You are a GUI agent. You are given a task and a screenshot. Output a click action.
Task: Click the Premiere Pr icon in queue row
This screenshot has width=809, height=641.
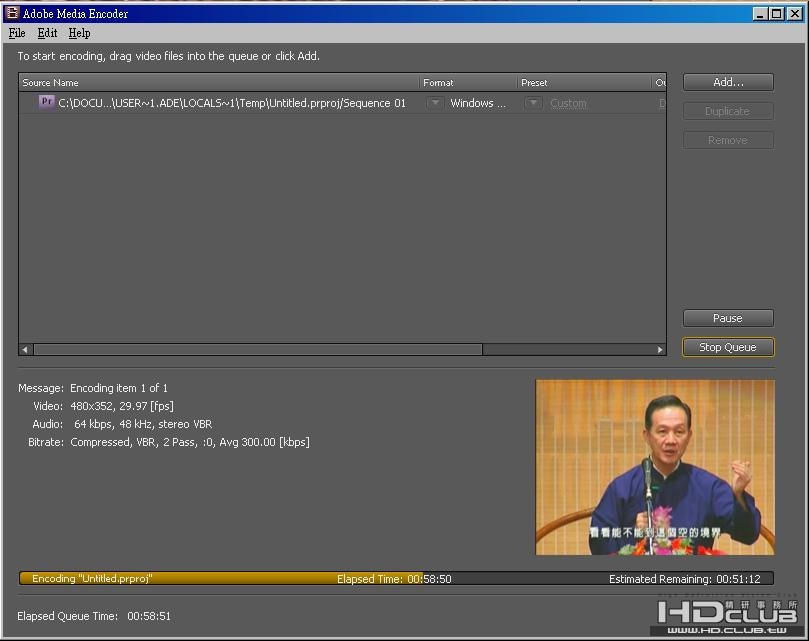pos(46,102)
